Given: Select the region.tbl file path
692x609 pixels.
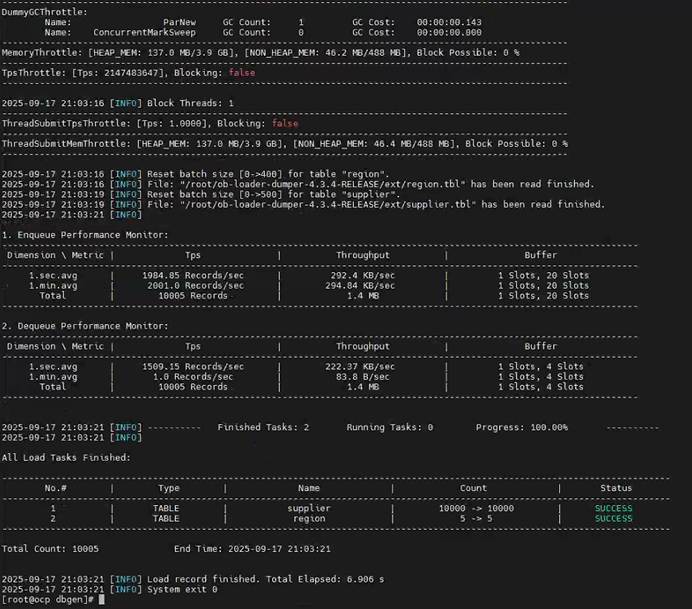Looking at the screenshot, I should (322, 184).
